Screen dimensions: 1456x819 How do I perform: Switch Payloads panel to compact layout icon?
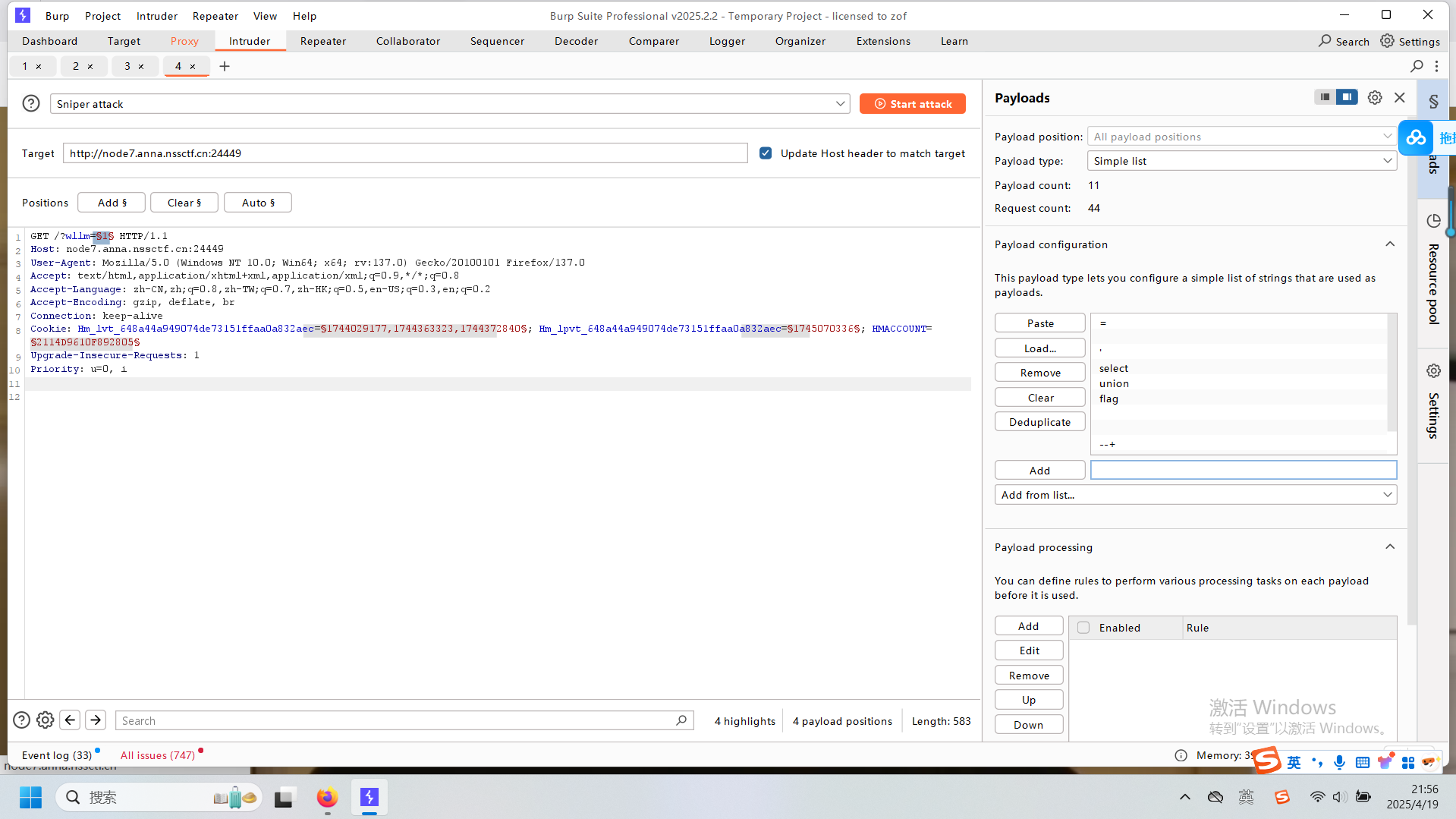tap(1325, 97)
